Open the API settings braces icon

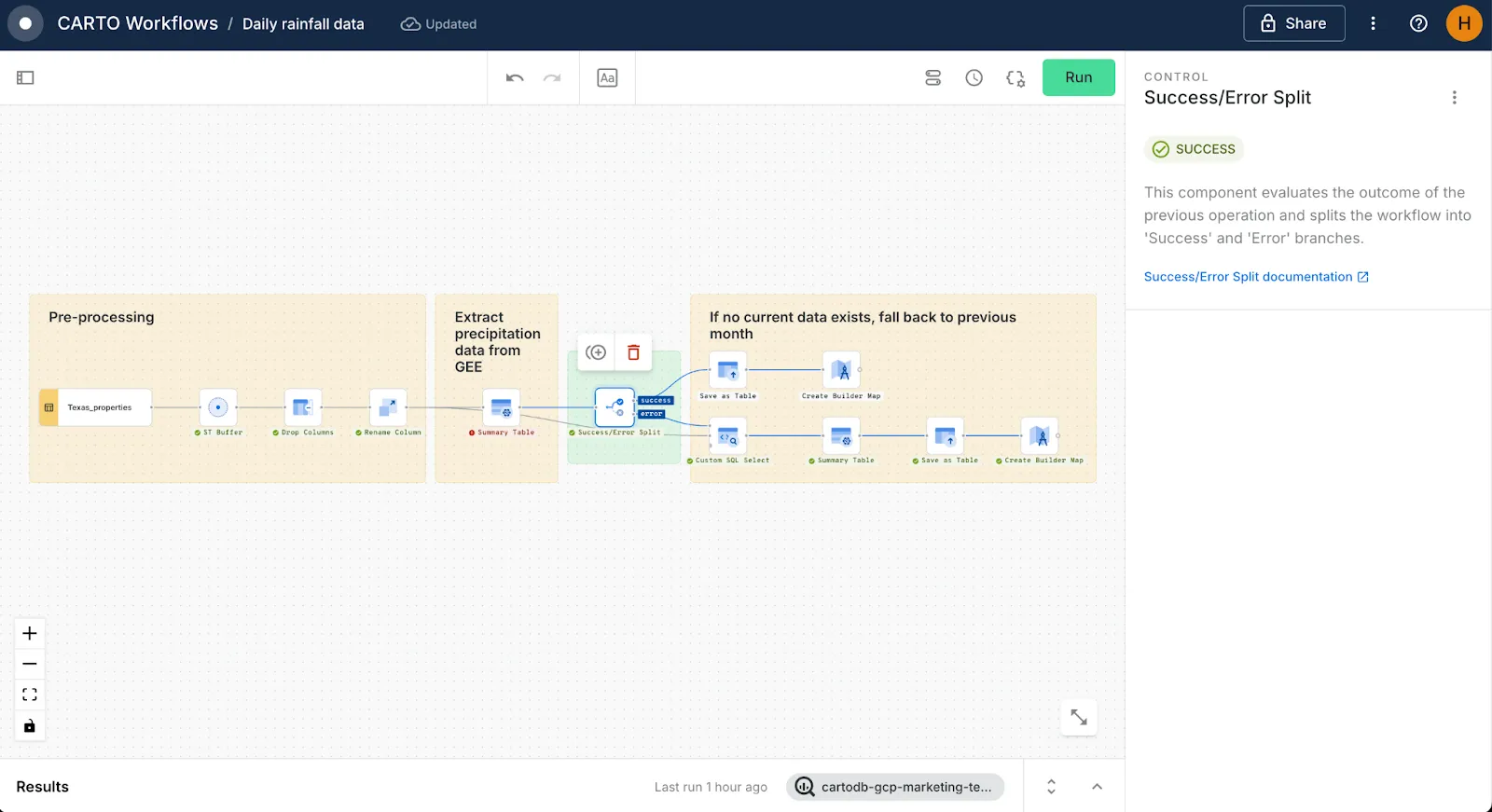[x=1015, y=78]
